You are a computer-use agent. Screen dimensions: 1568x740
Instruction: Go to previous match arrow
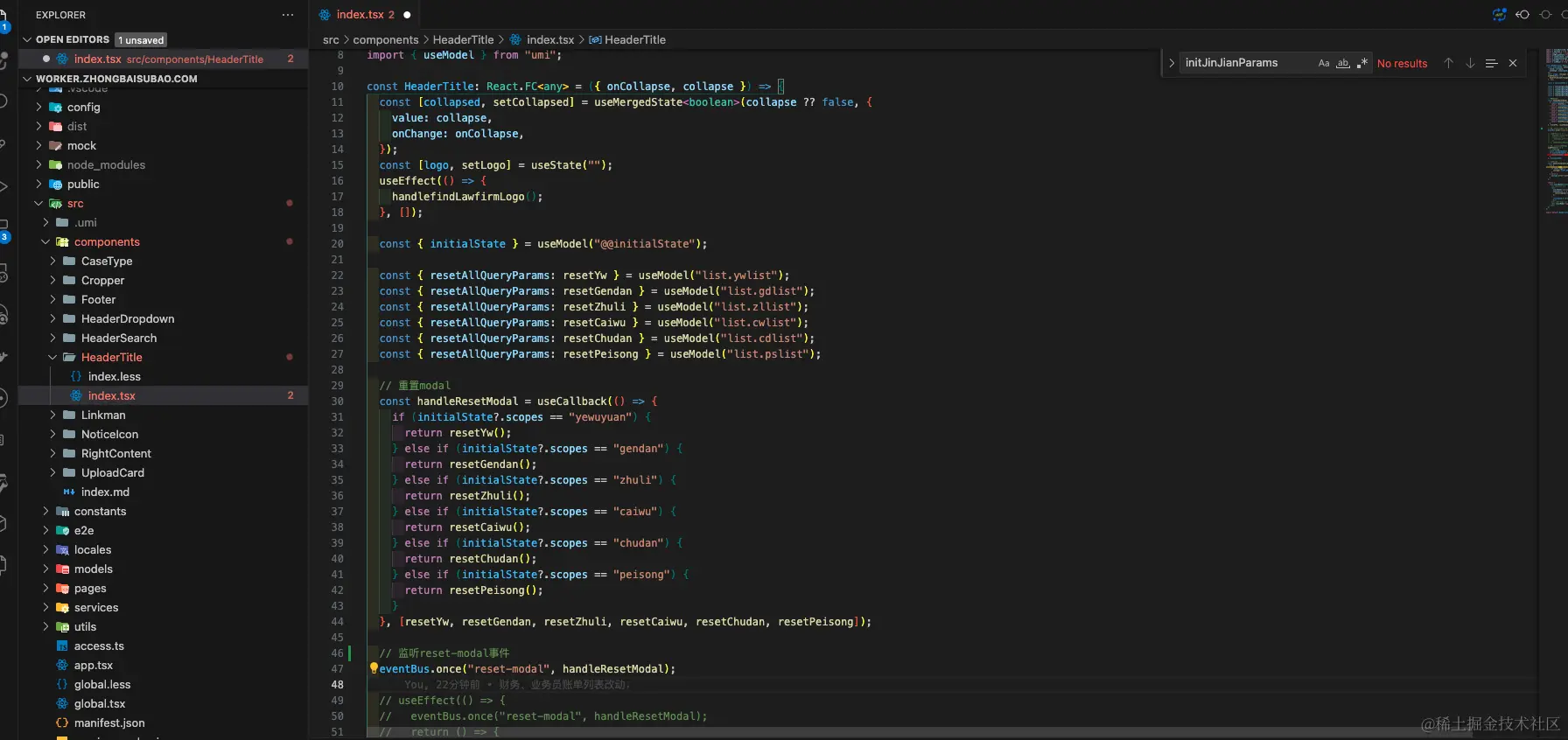[x=1449, y=63]
